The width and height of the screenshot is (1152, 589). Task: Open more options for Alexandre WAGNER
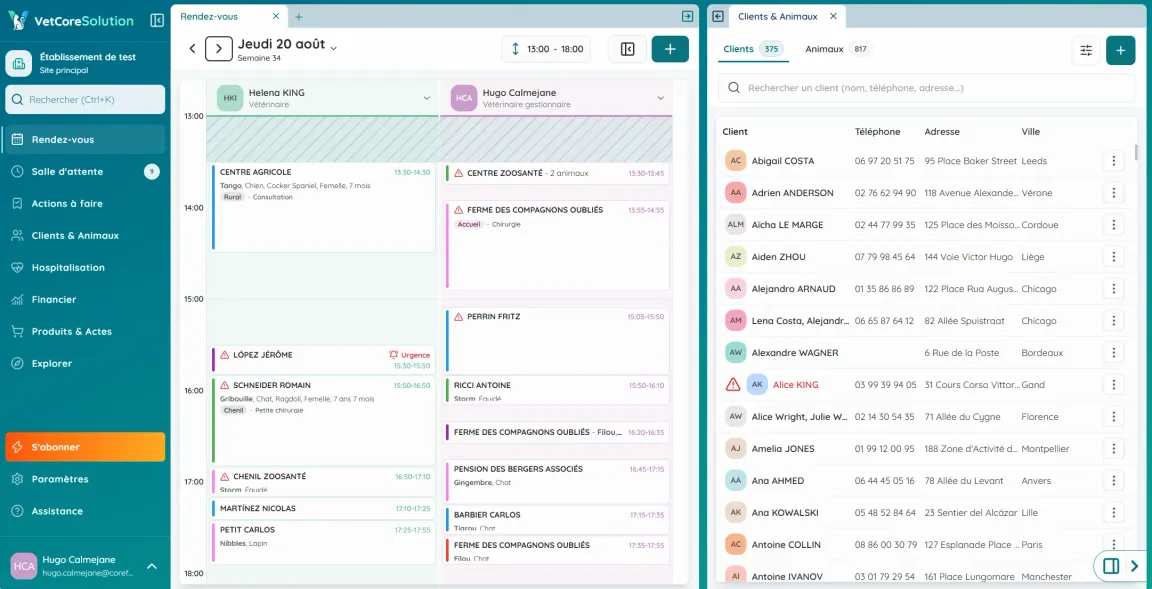tap(1114, 353)
